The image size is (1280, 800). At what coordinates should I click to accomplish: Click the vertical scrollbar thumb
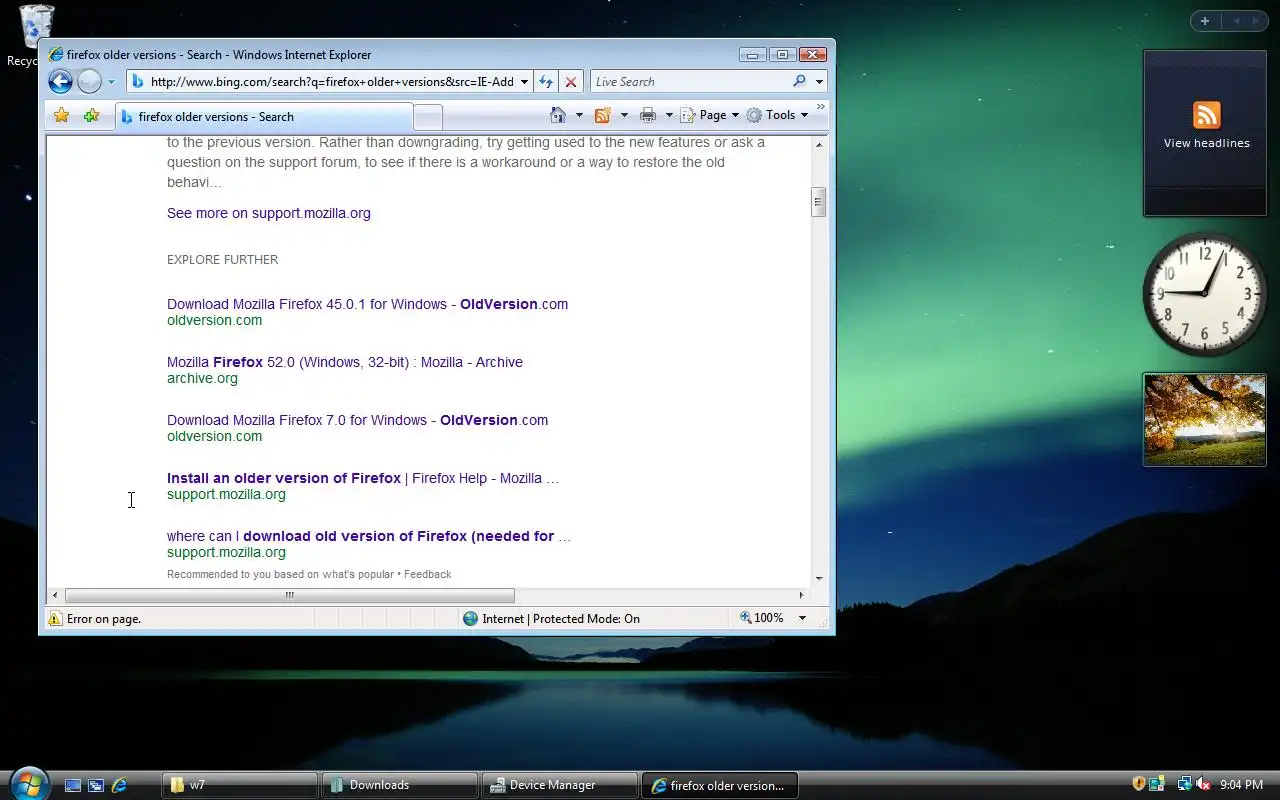pyautogui.click(x=818, y=201)
